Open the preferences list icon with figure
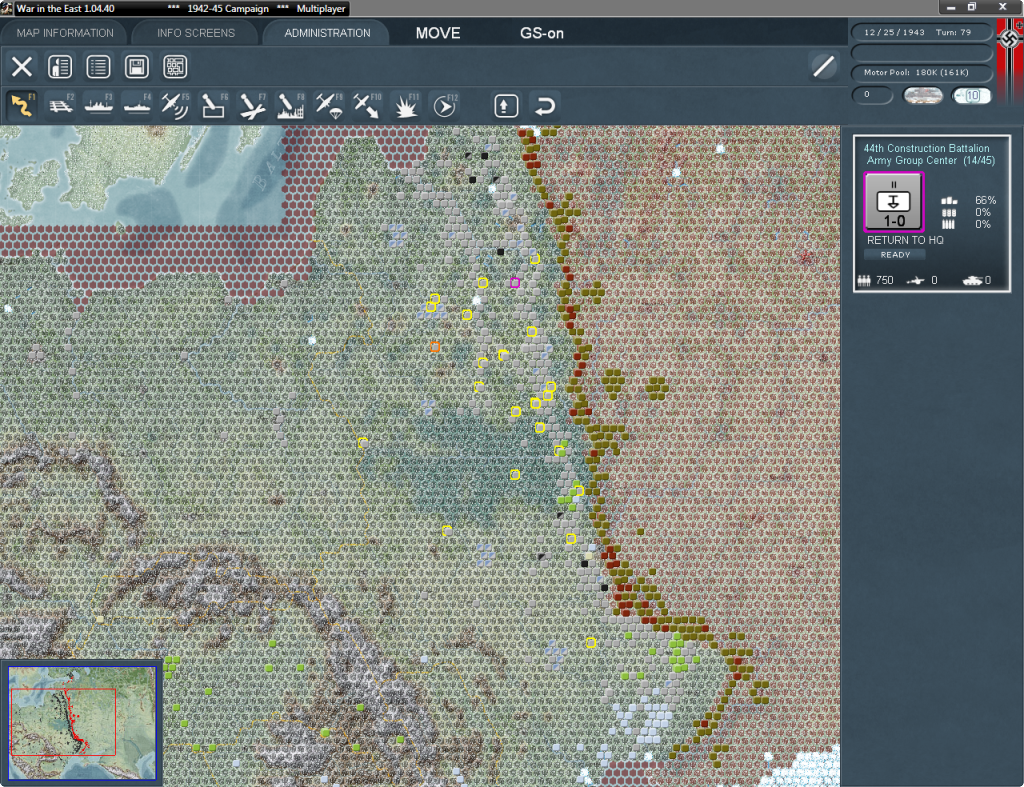This screenshot has width=1024, height=787. (x=60, y=67)
